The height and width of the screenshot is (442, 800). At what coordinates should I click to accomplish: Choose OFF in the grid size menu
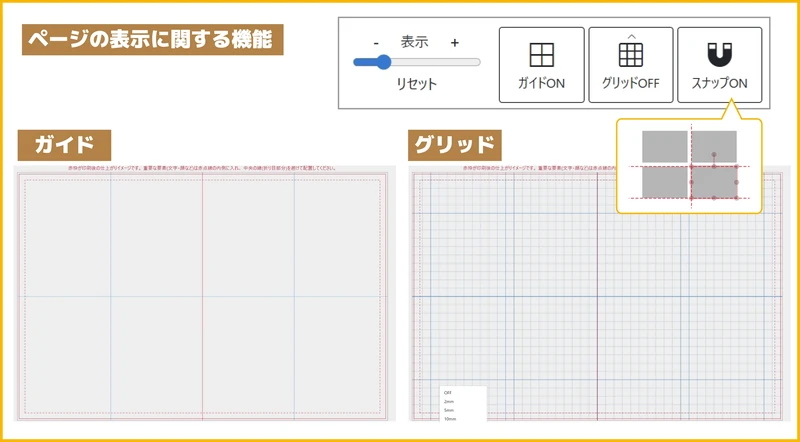coord(447,393)
